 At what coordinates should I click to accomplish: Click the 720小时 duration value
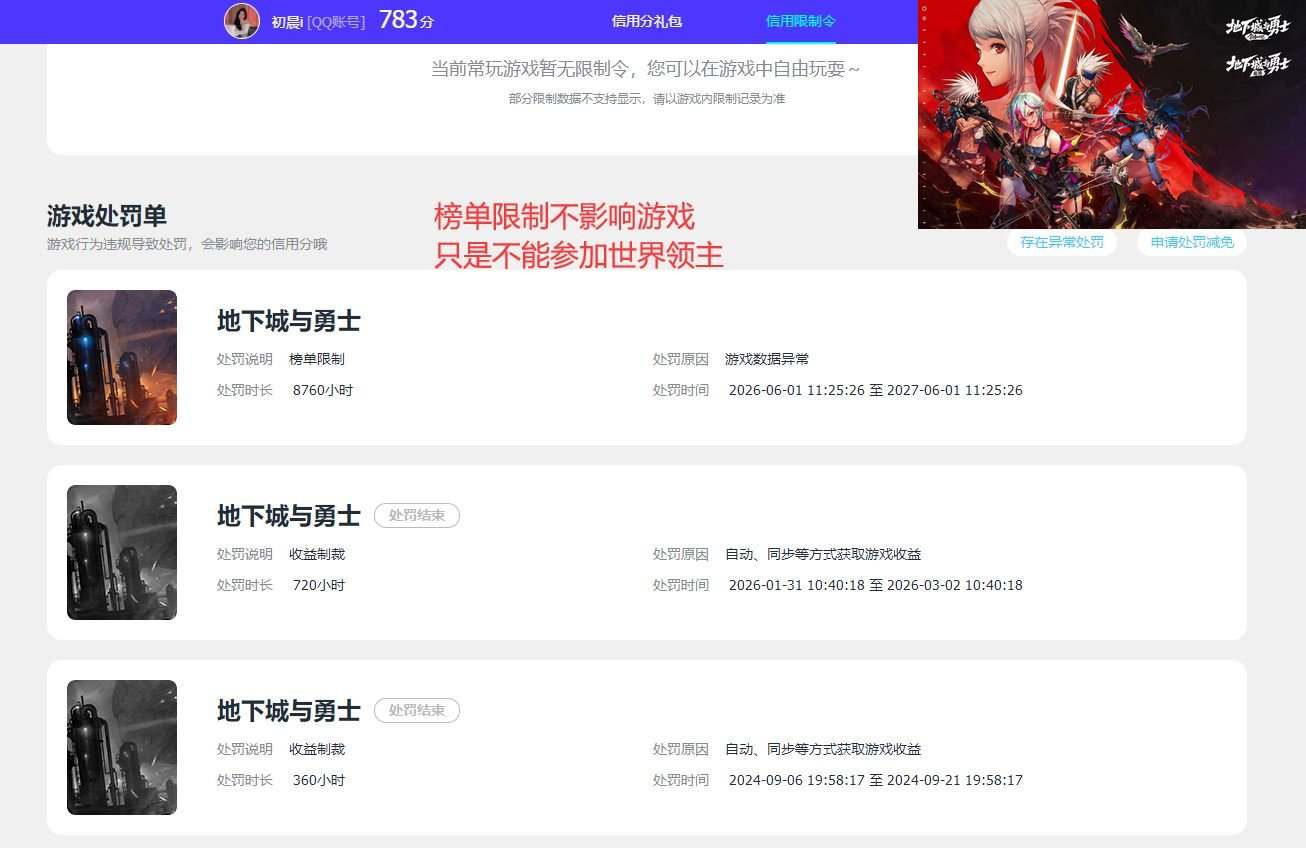click(x=319, y=585)
